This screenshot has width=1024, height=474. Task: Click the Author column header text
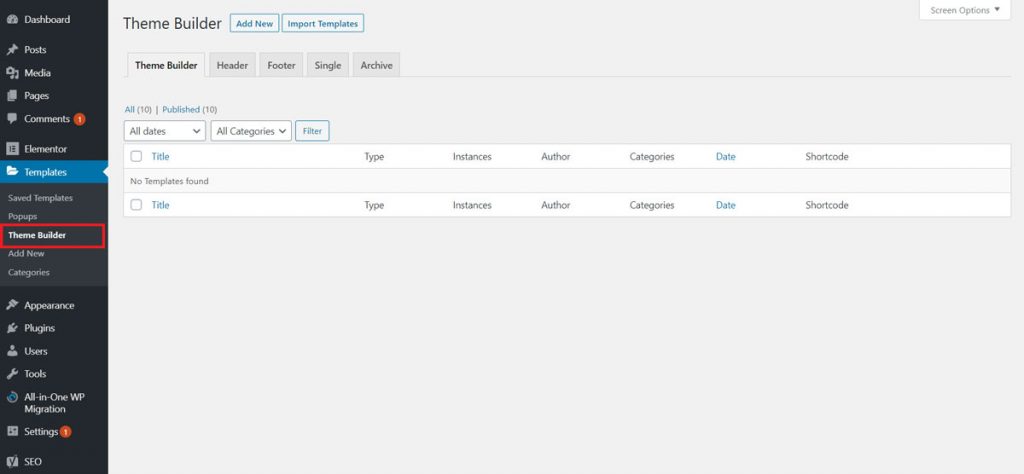click(556, 157)
